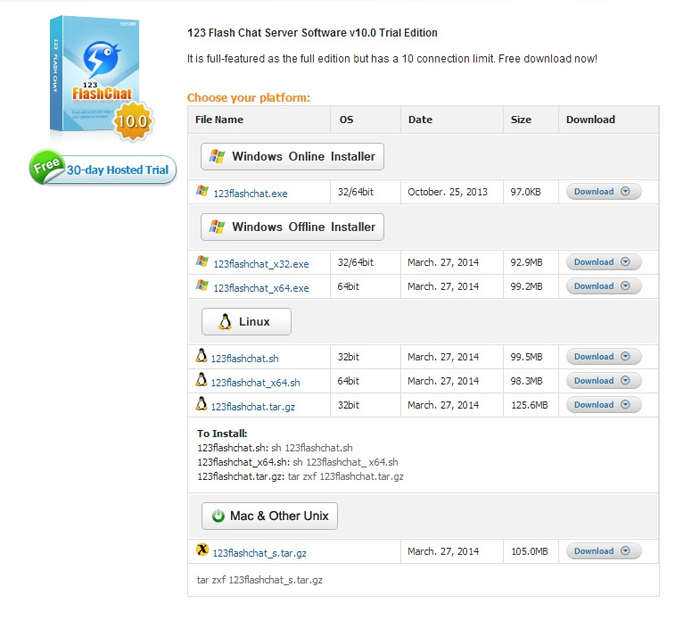The height and width of the screenshot is (620, 700).
Task: Click the Windows icon beside 123flashchat.exe
Action: 203,191
